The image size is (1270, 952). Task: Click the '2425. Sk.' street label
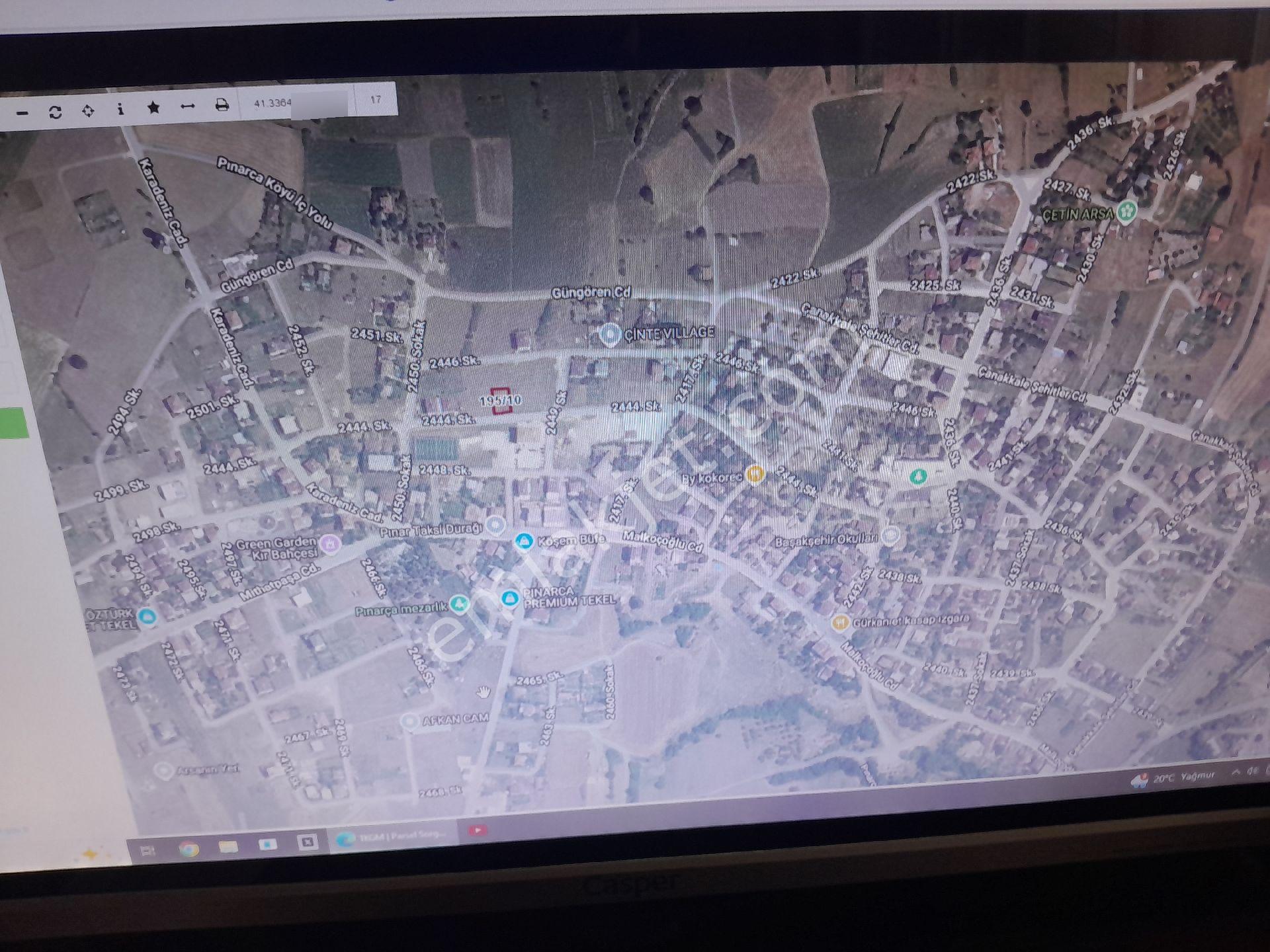935,285
